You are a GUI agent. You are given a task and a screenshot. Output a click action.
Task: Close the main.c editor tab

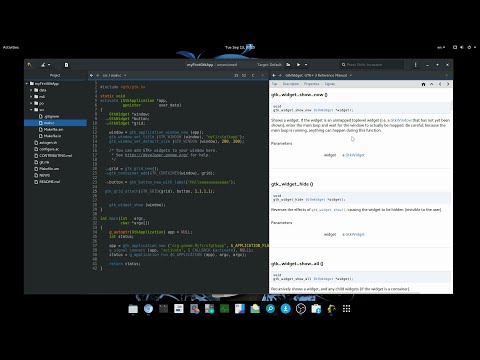point(262,75)
